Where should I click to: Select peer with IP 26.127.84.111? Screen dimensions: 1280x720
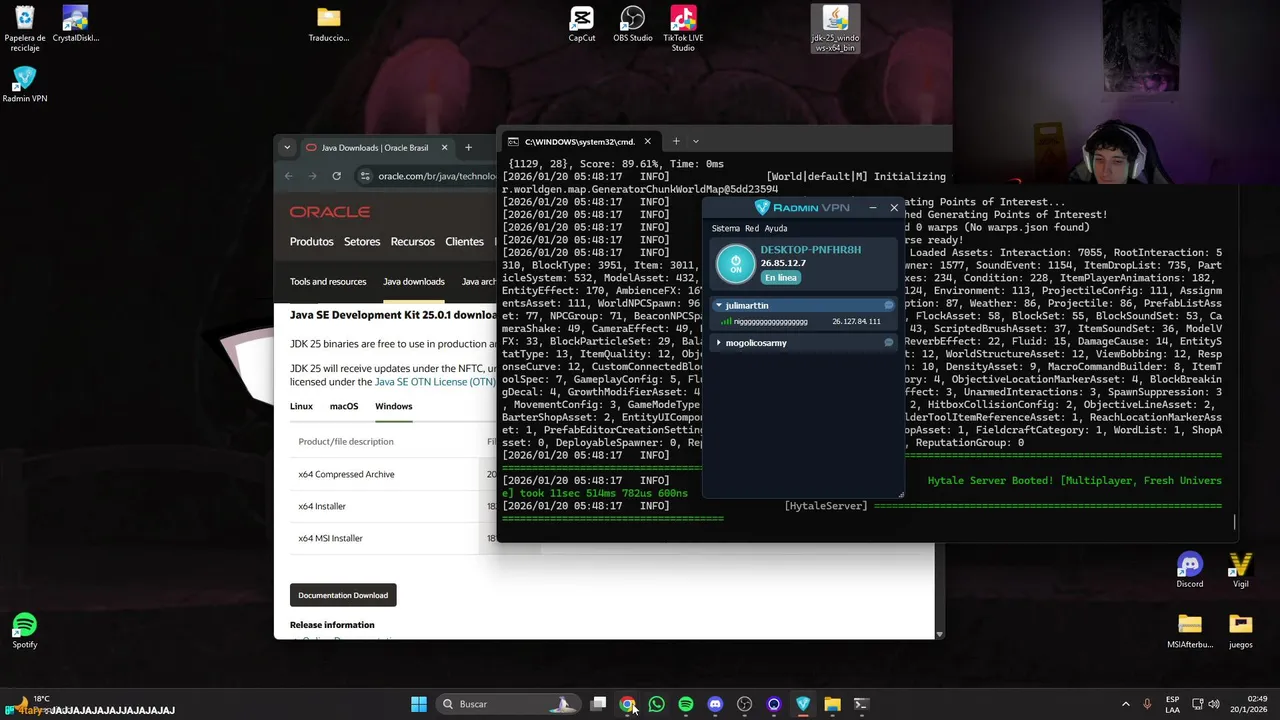[803, 322]
